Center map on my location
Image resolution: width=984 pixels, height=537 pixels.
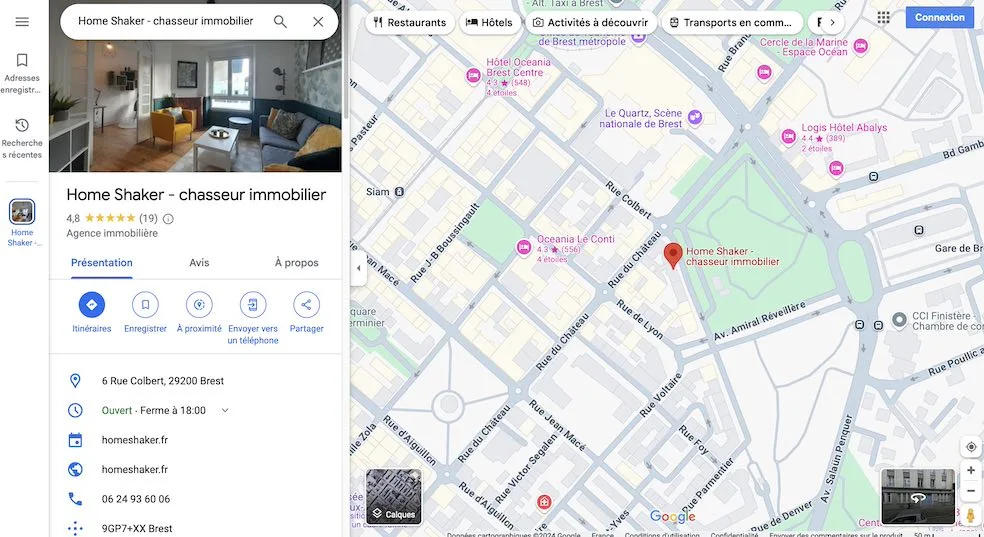(x=971, y=447)
